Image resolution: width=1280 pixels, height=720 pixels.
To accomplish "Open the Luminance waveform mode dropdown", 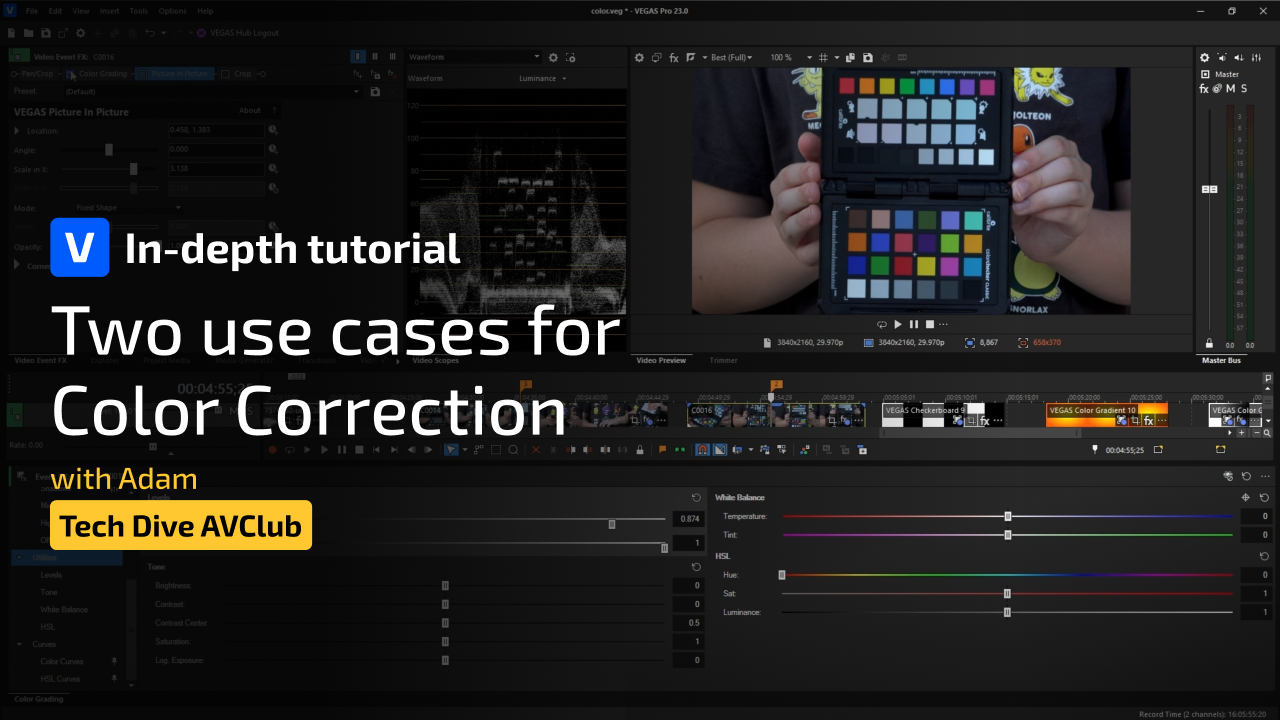I will click(x=543, y=78).
